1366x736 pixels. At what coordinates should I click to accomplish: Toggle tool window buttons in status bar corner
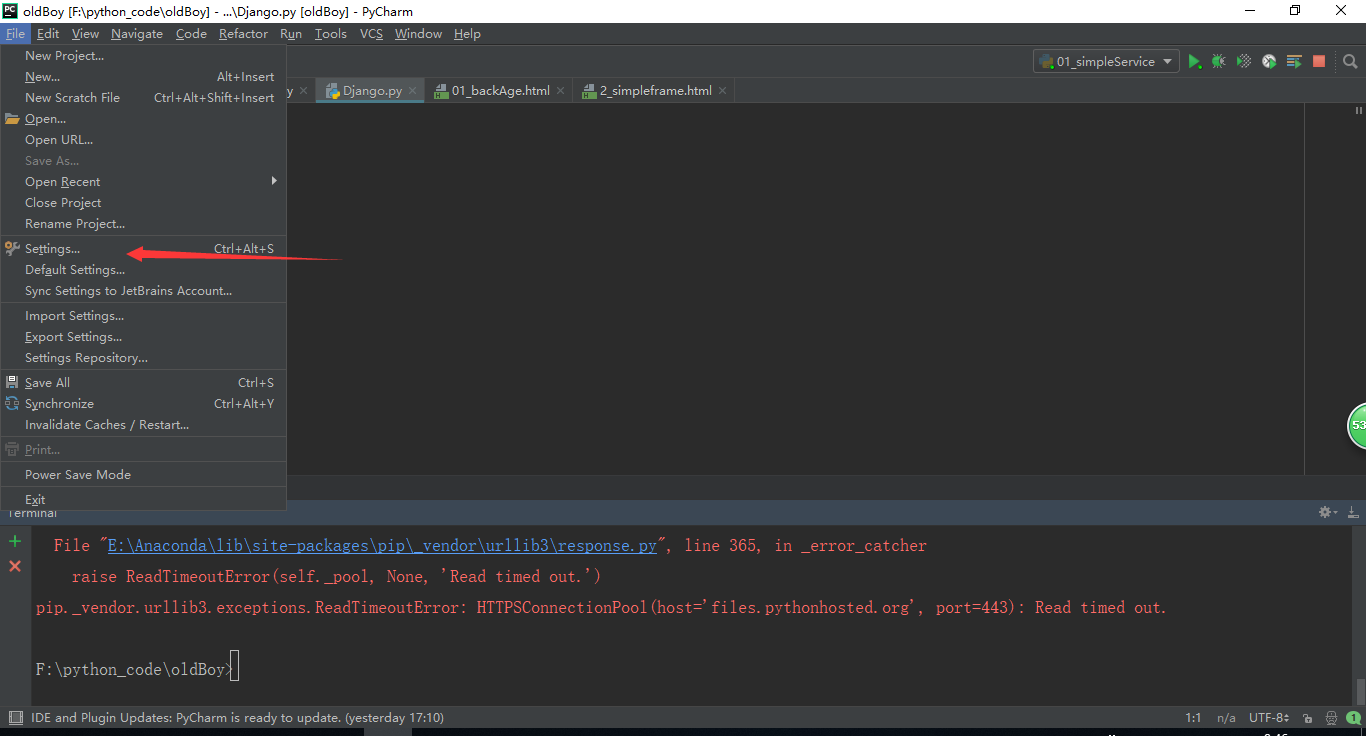(x=15, y=718)
